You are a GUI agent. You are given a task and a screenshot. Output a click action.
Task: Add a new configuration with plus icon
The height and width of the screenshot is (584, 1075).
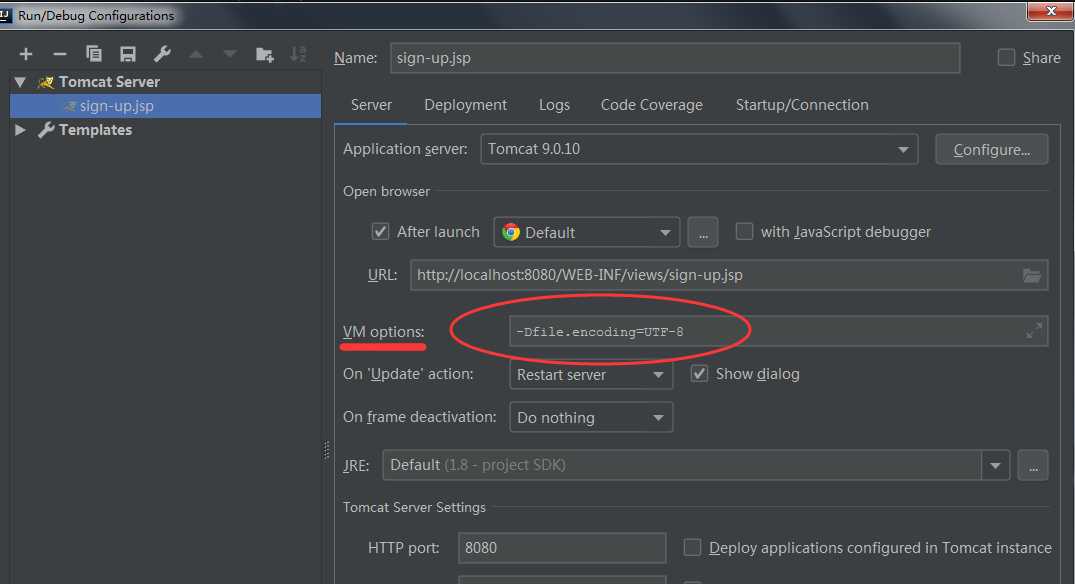(x=26, y=54)
